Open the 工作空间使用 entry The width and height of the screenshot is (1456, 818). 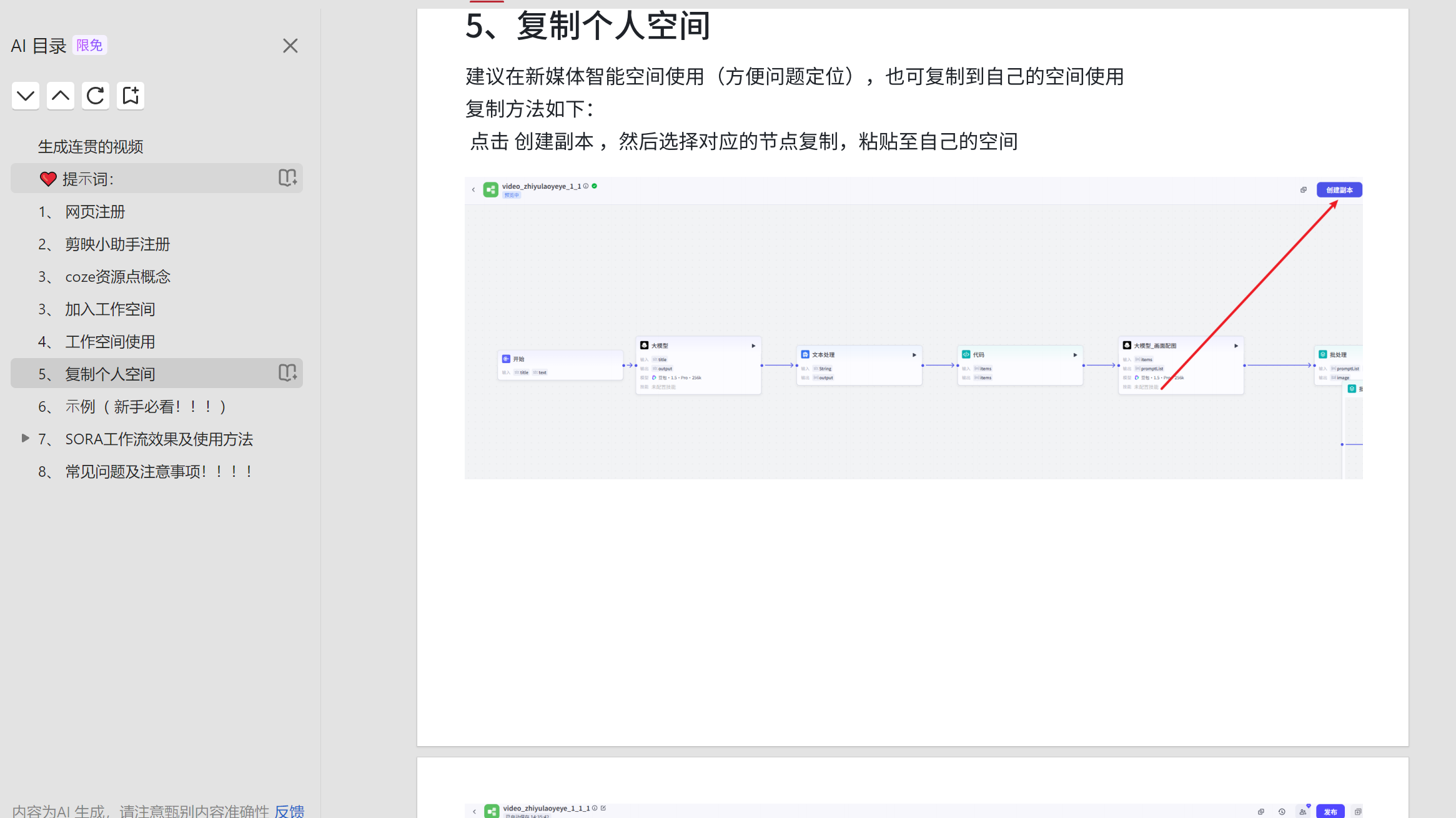click(109, 341)
